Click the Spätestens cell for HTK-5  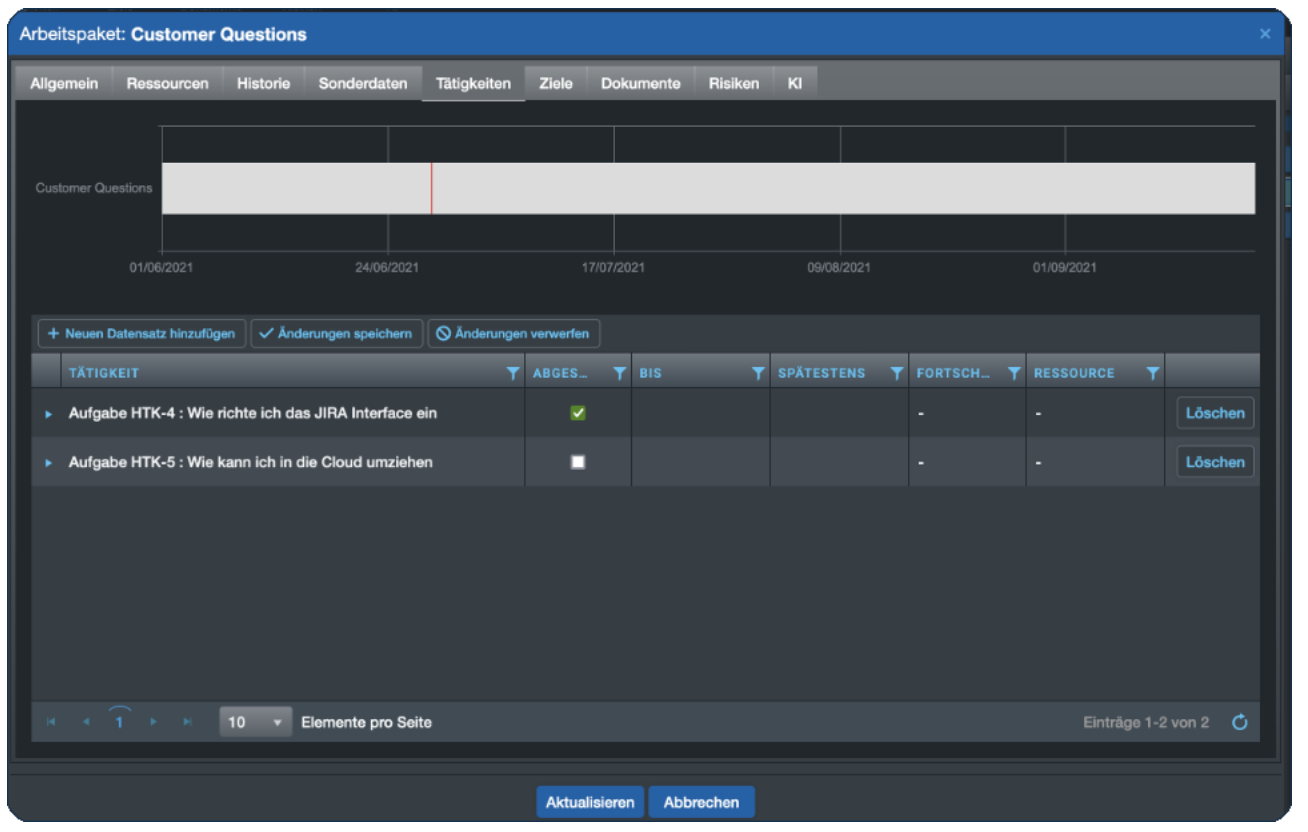coord(839,462)
